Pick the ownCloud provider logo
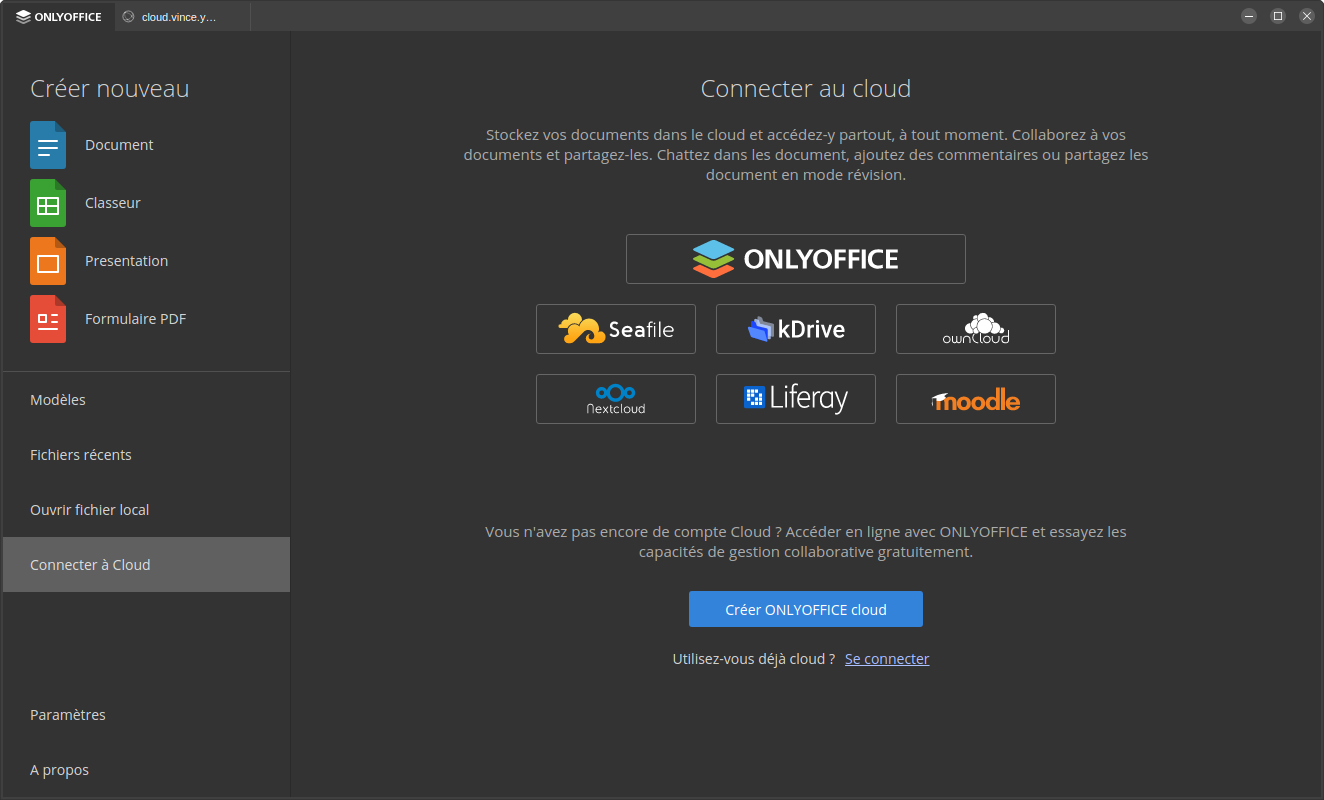 [x=975, y=329]
